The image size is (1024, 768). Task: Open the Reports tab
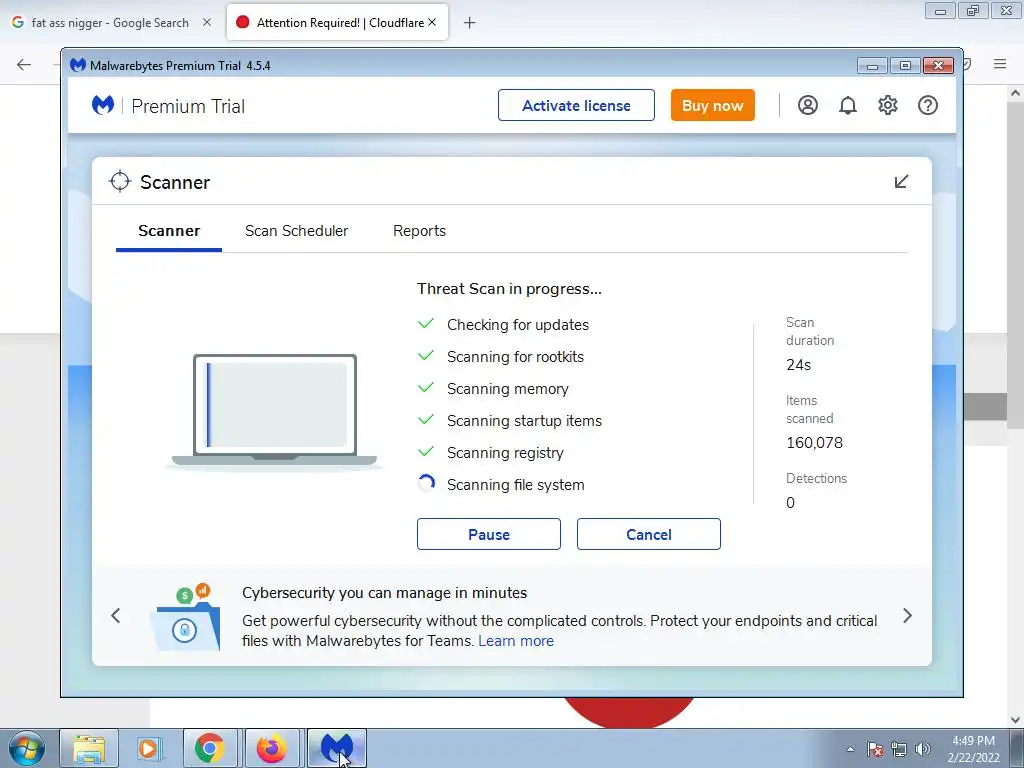(419, 231)
